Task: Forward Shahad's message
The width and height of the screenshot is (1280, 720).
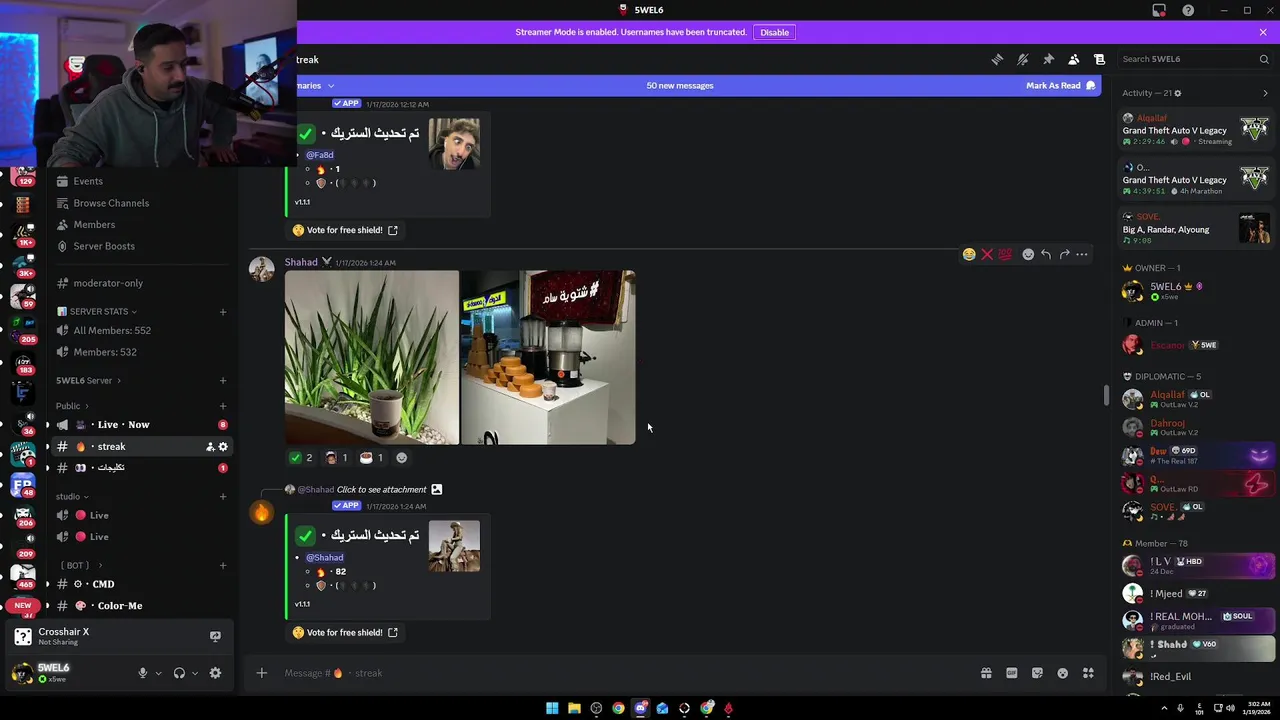Action: [x=1064, y=254]
